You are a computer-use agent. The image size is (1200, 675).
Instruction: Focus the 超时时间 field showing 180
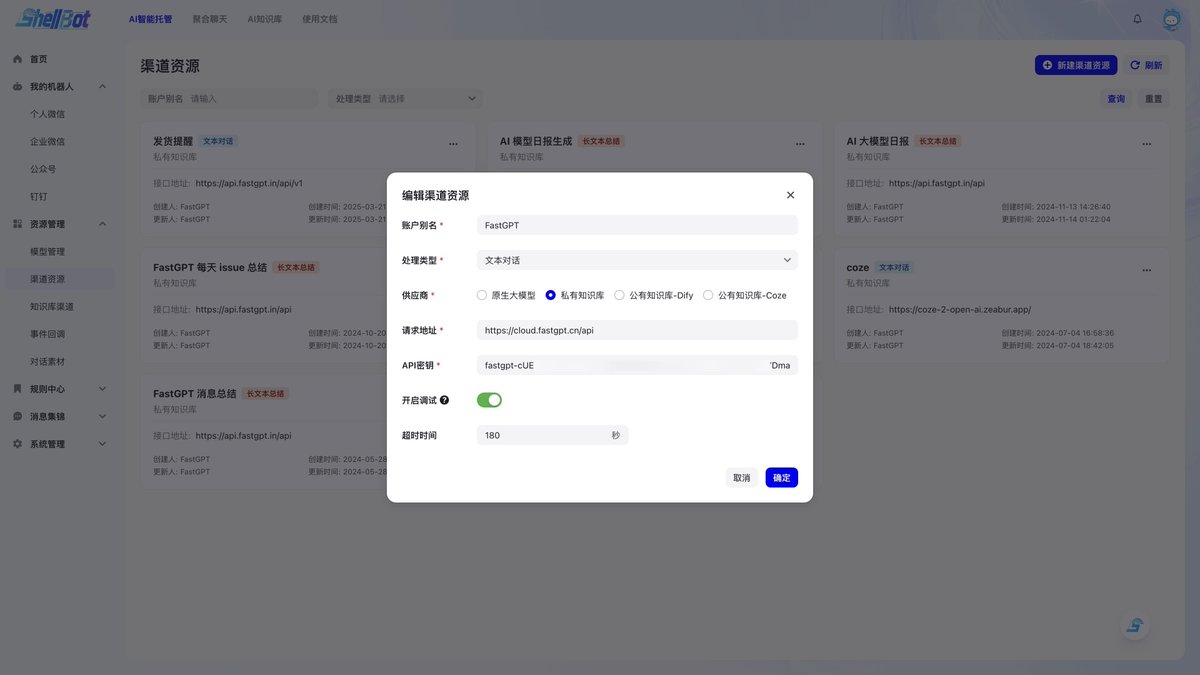click(x=553, y=435)
